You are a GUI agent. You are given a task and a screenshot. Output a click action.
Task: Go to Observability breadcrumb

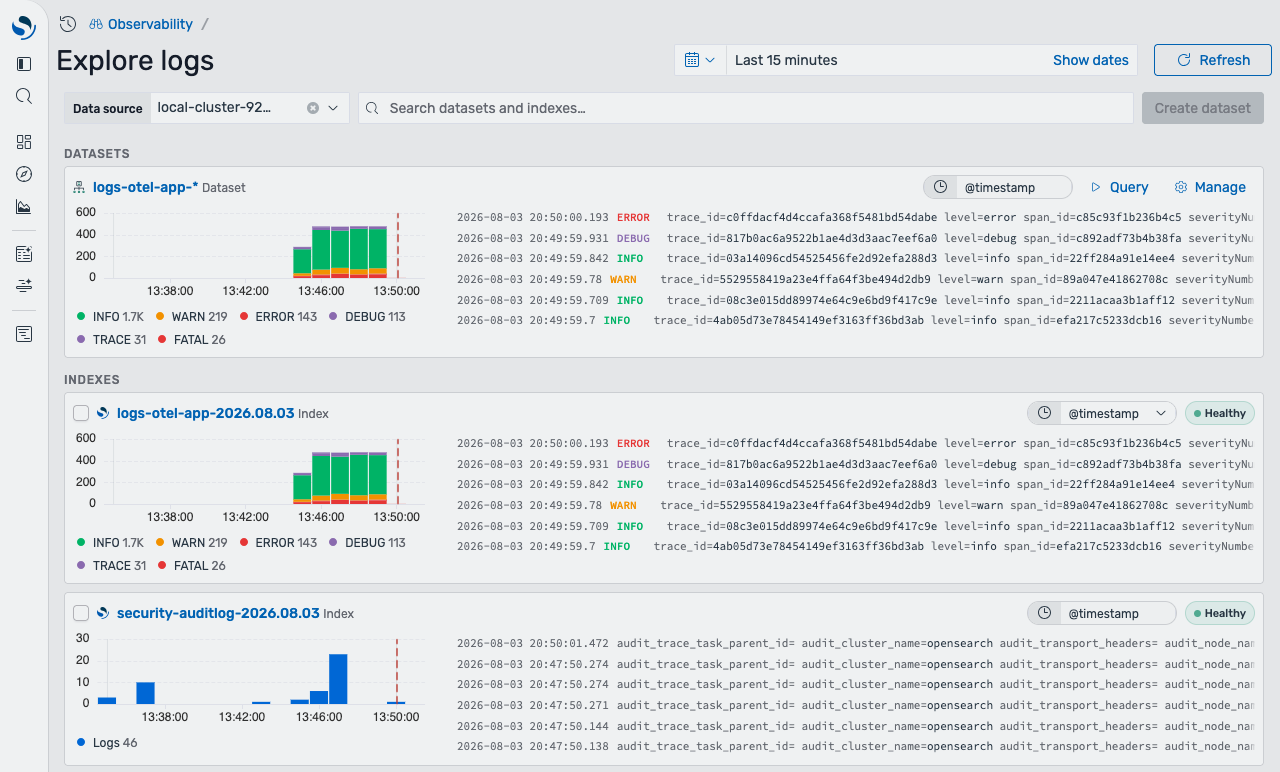click(141, 23)
